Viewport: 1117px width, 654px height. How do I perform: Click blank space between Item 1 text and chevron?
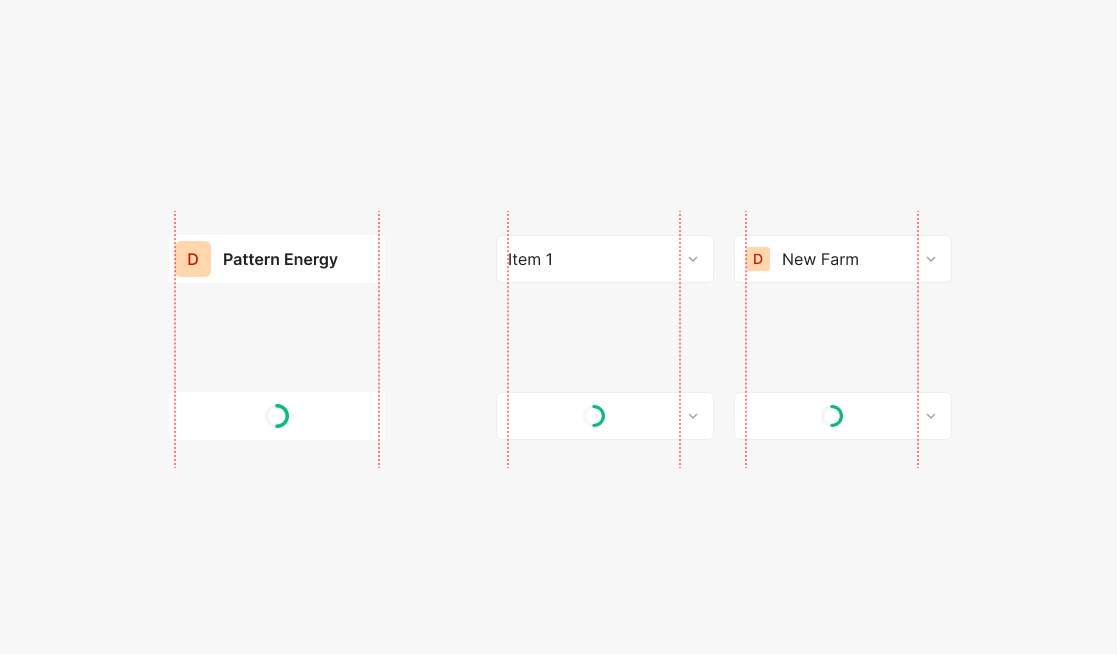(x=620, y=259)
